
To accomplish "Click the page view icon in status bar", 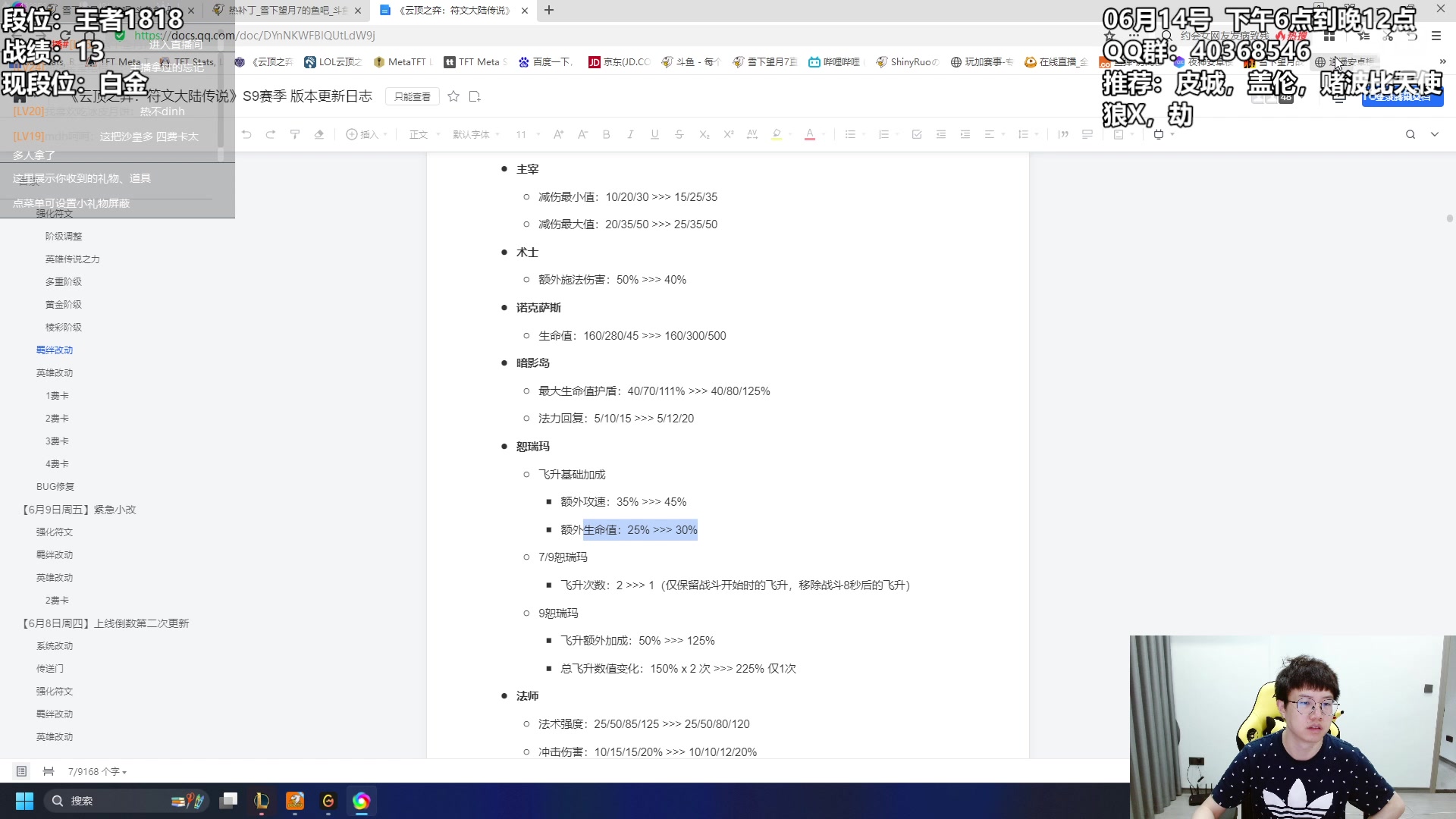I will tap(49, 771).
